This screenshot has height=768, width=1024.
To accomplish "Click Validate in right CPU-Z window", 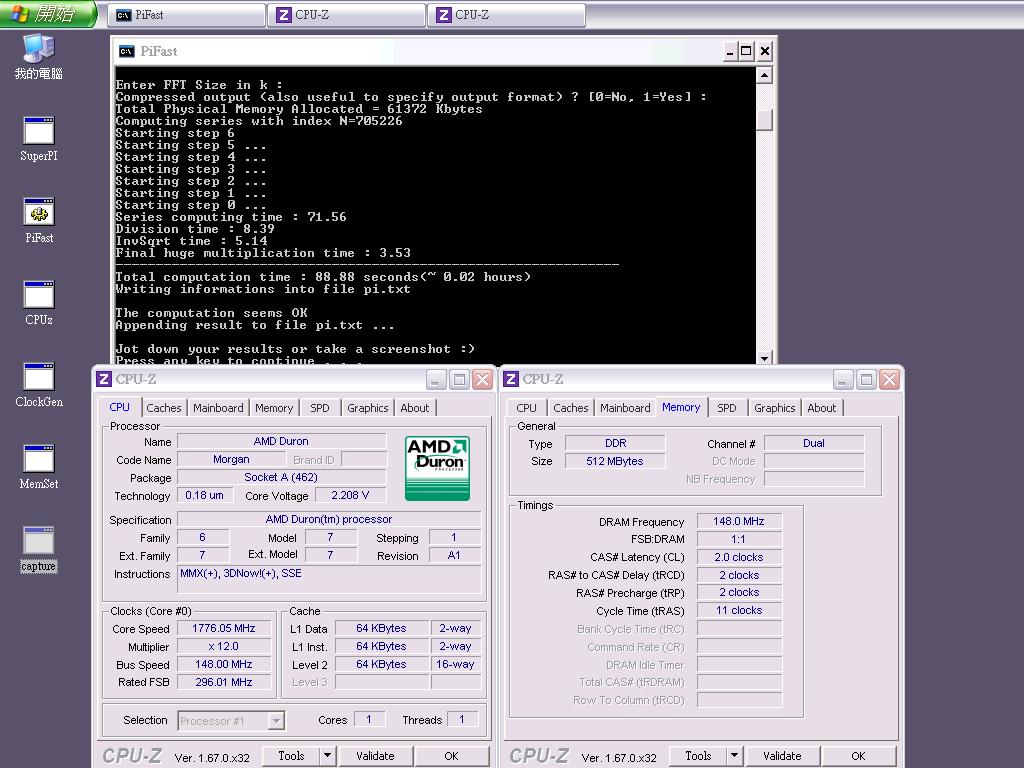I will pyautogui.click(x=782, y=756).
